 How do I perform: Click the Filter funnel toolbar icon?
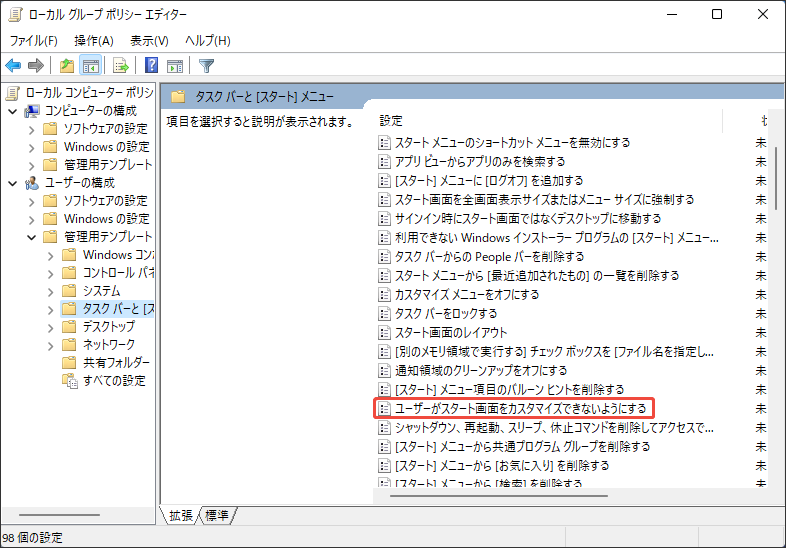click(206, 65)
